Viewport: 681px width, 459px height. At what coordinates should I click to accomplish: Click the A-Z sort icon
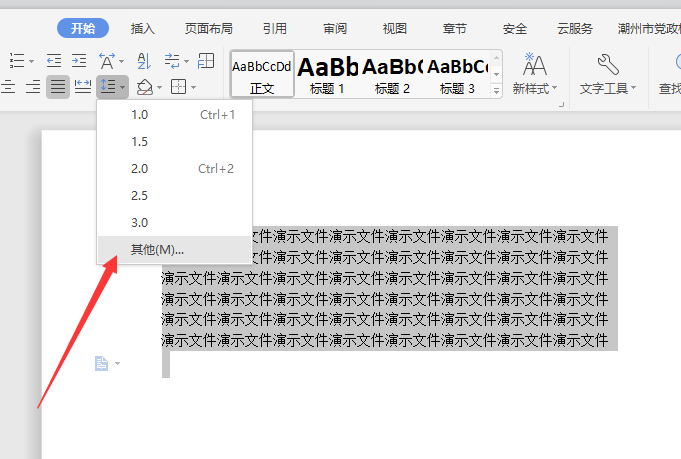coord(144,61)
